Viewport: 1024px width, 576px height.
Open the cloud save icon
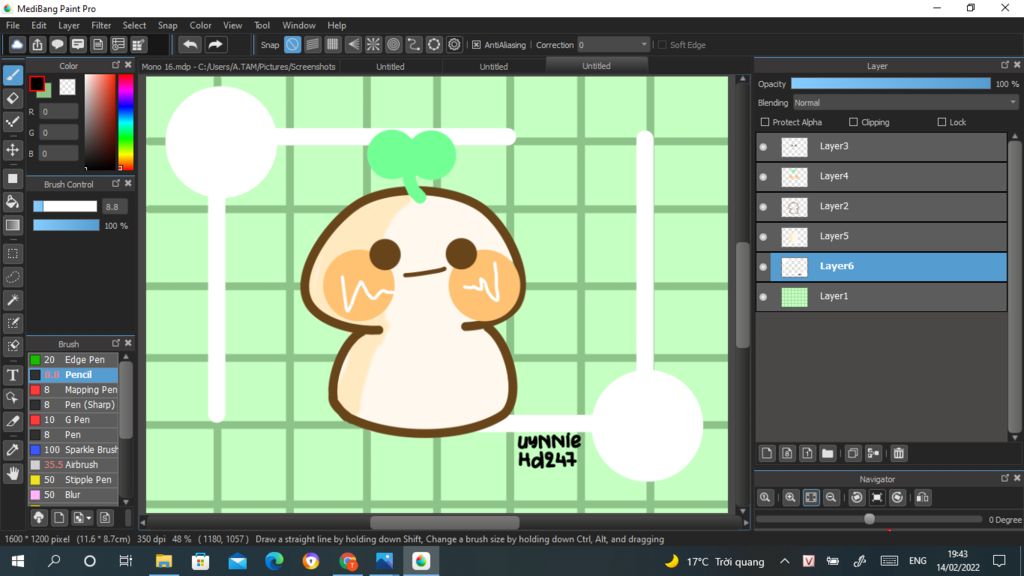tap(17, 44)
